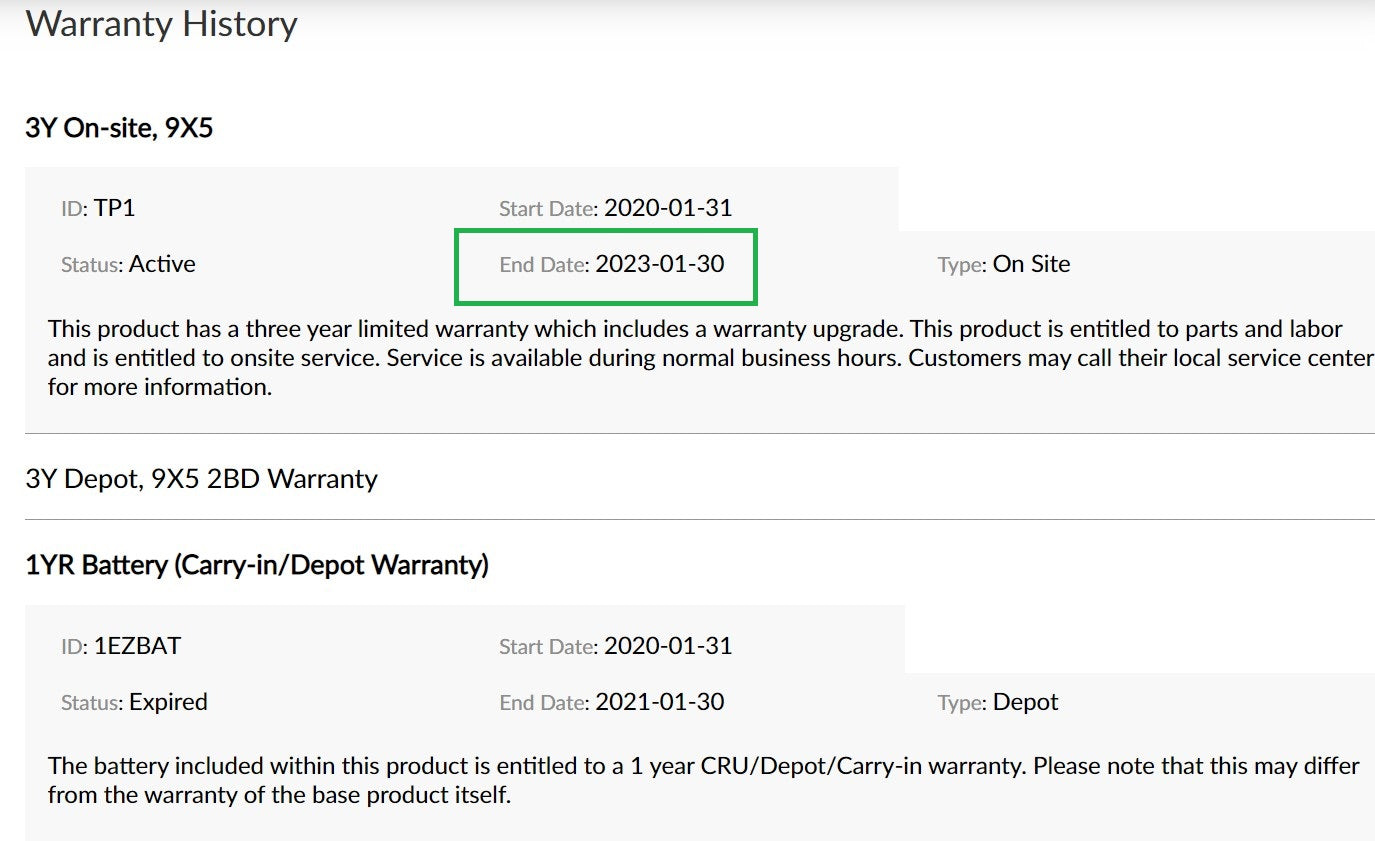Click the first Start Date 2020-01-31
Viewport: 1375px width, 841px height.
pos(668,208)
